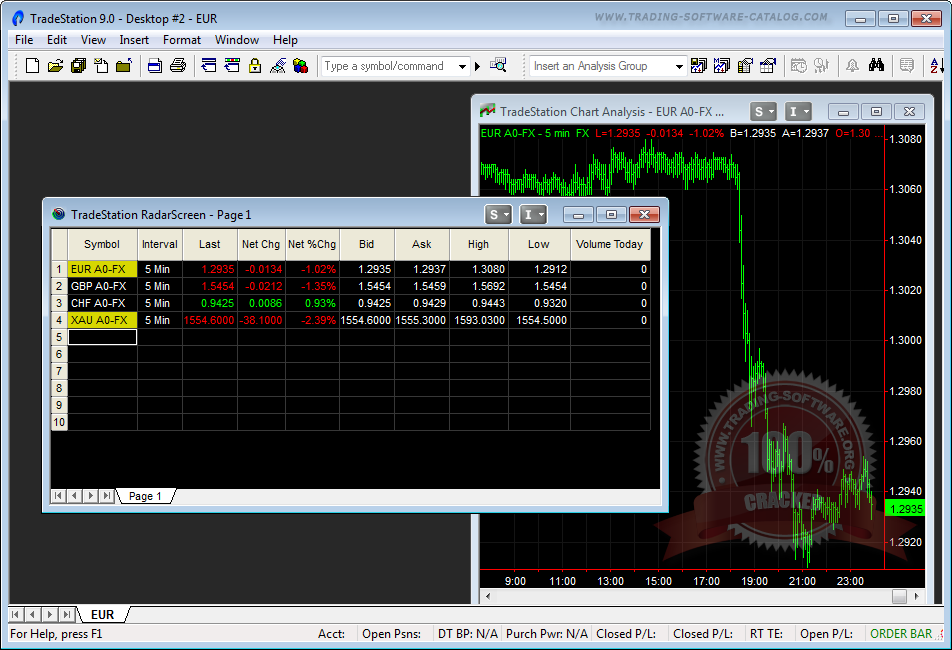Expand the Insert an Analysis Group dropdown
952x650 pixels.
[x=679, y=66]
